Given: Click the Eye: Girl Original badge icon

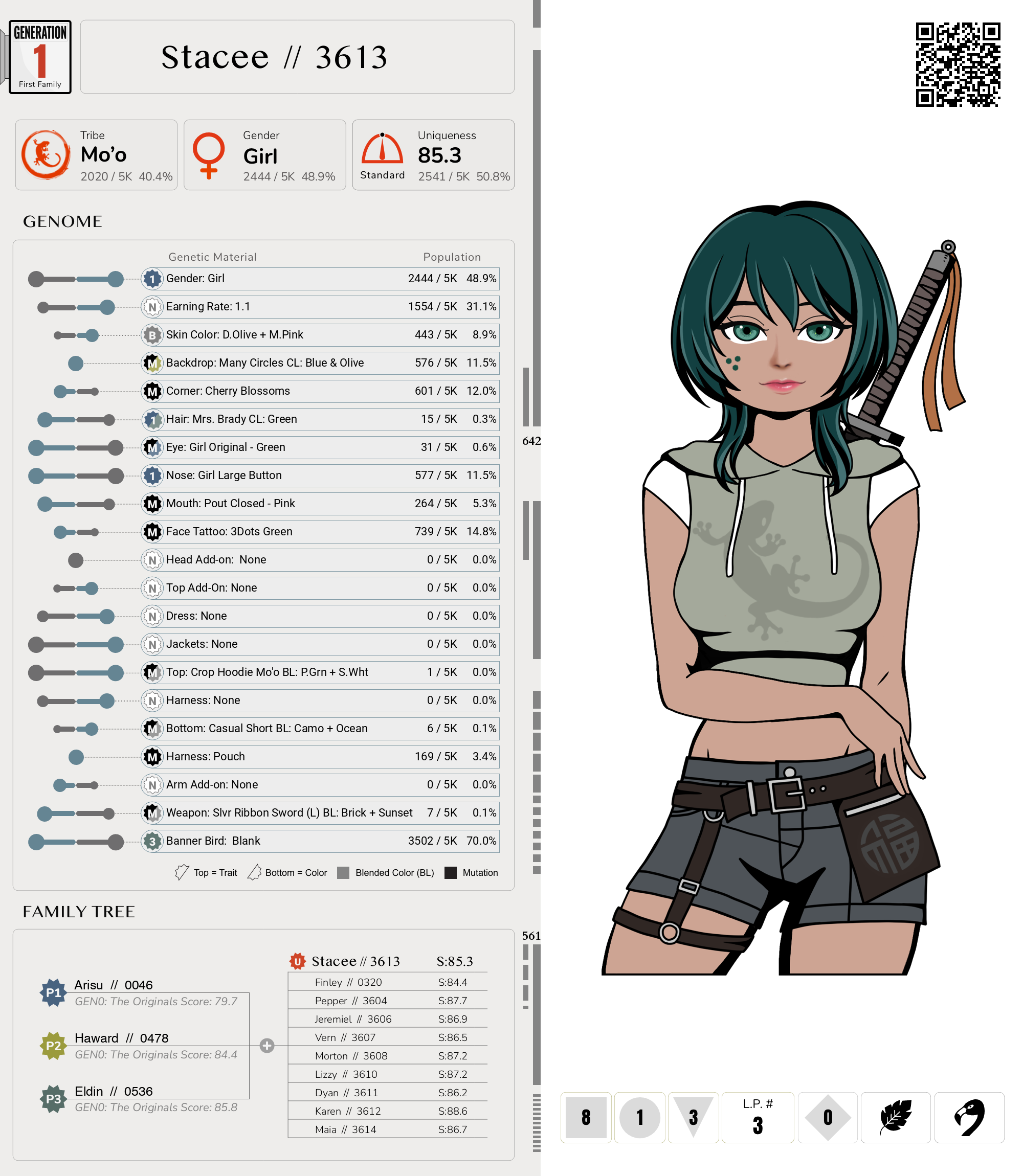Looking at the screenshot, I should coord(152,447).
